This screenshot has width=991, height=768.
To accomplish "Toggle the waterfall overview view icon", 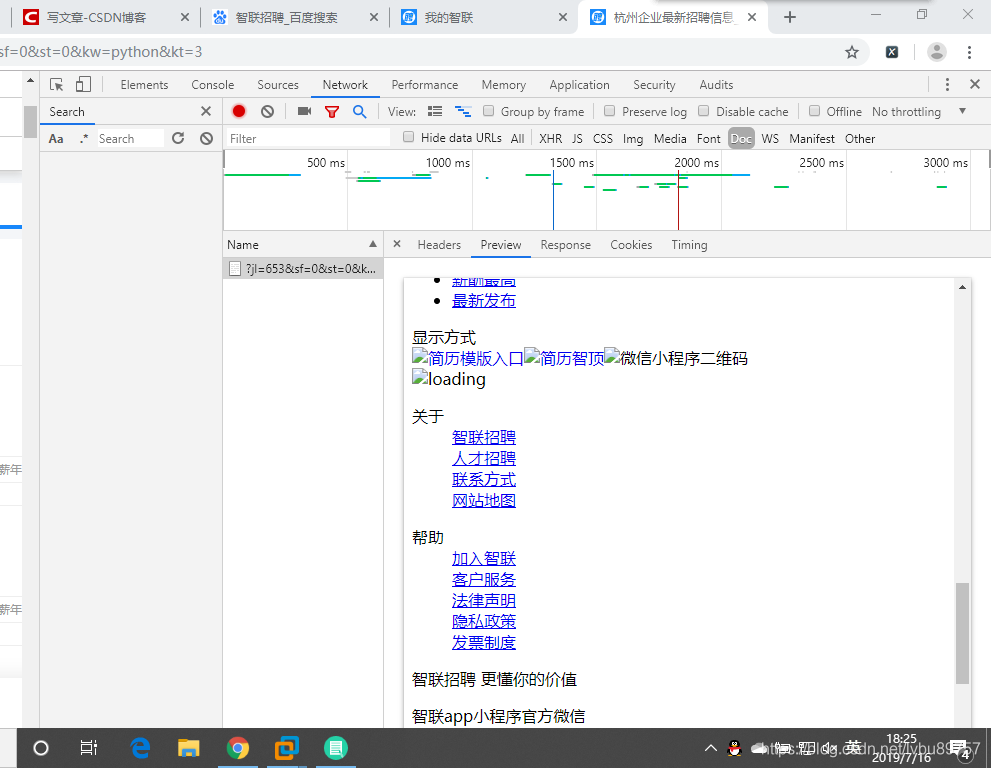I will [x=463, y=111].
